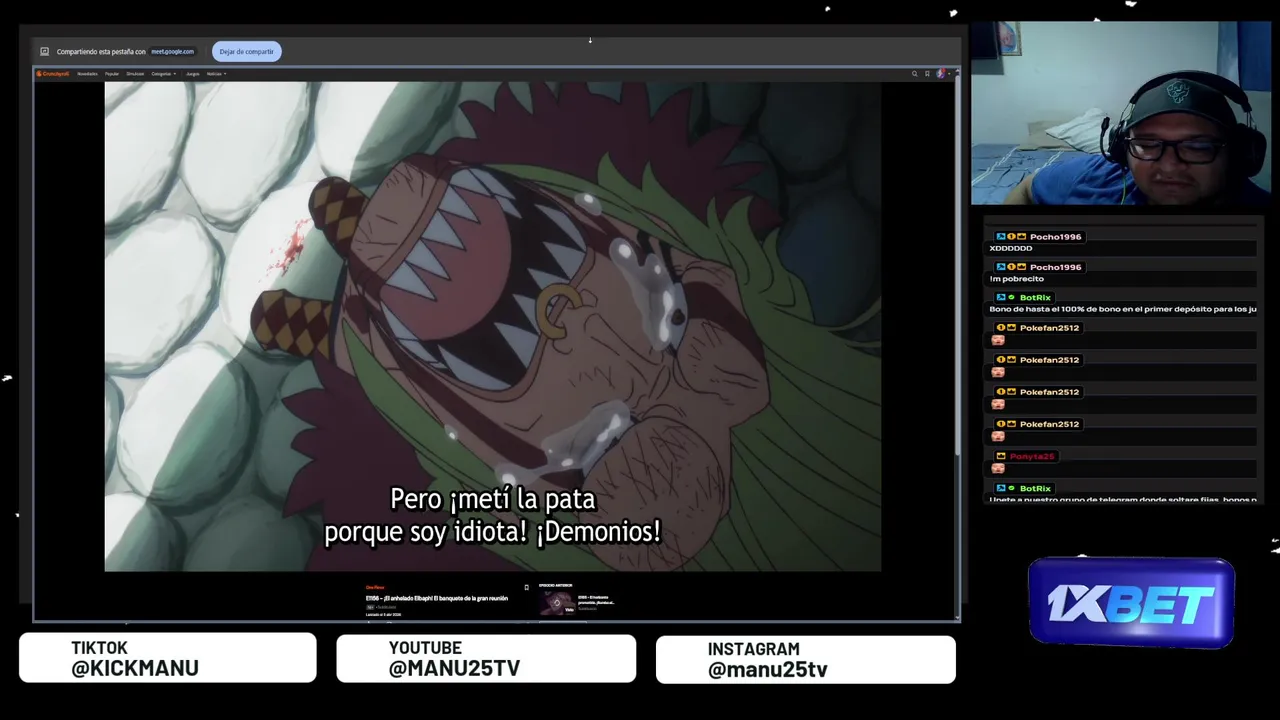Open the meet.google.com link chip
Screen dimensions: 1280x720
(172, 51)
